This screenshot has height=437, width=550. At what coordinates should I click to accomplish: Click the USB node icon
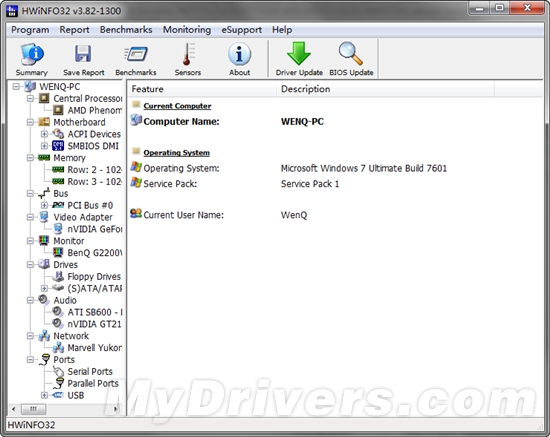pos(58,395)
